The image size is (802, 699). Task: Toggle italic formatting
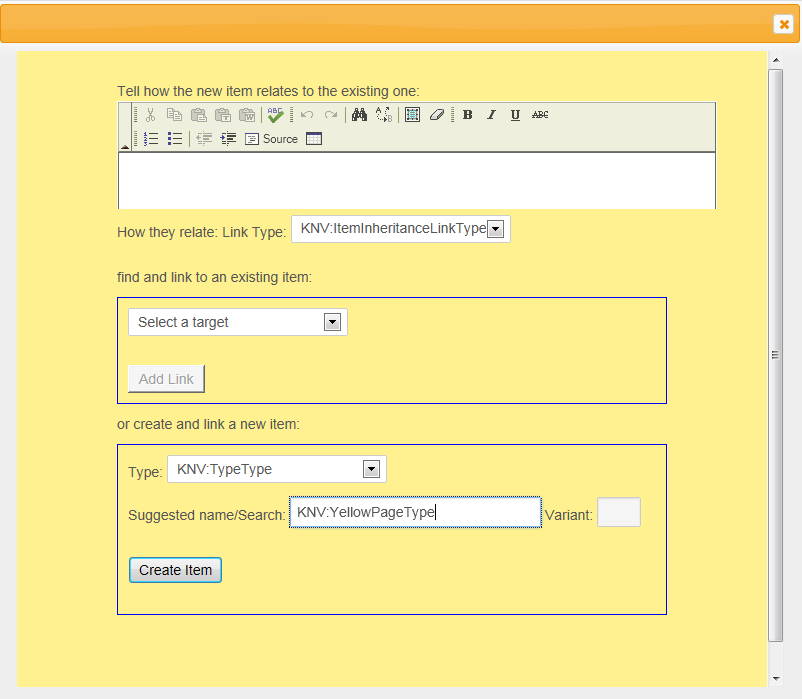[492, 115]
